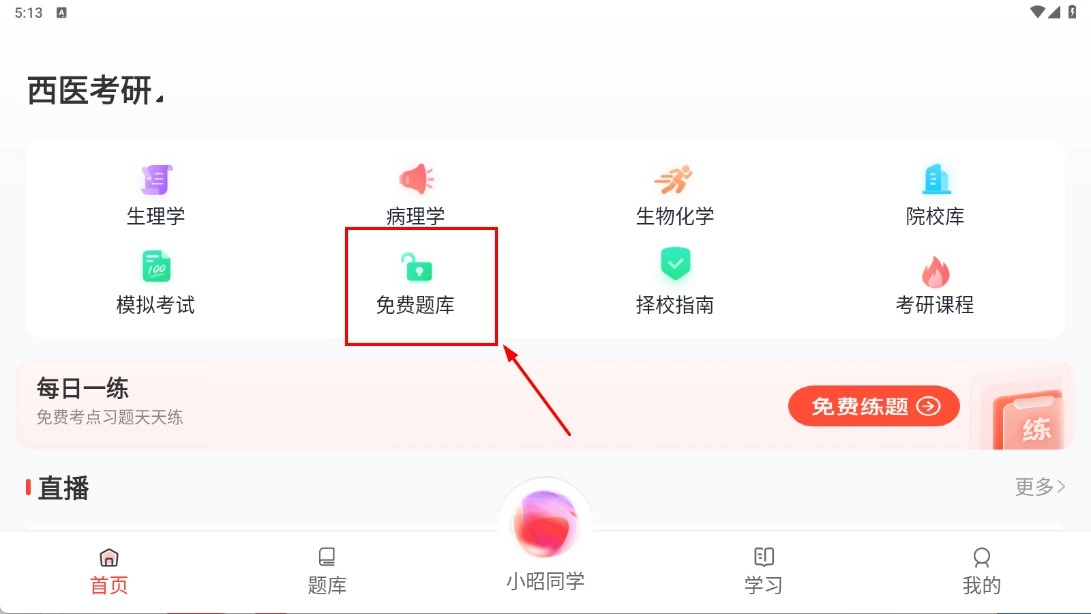
Task: Open the 每日一练 banner
Action: click(x=546, y=405)
